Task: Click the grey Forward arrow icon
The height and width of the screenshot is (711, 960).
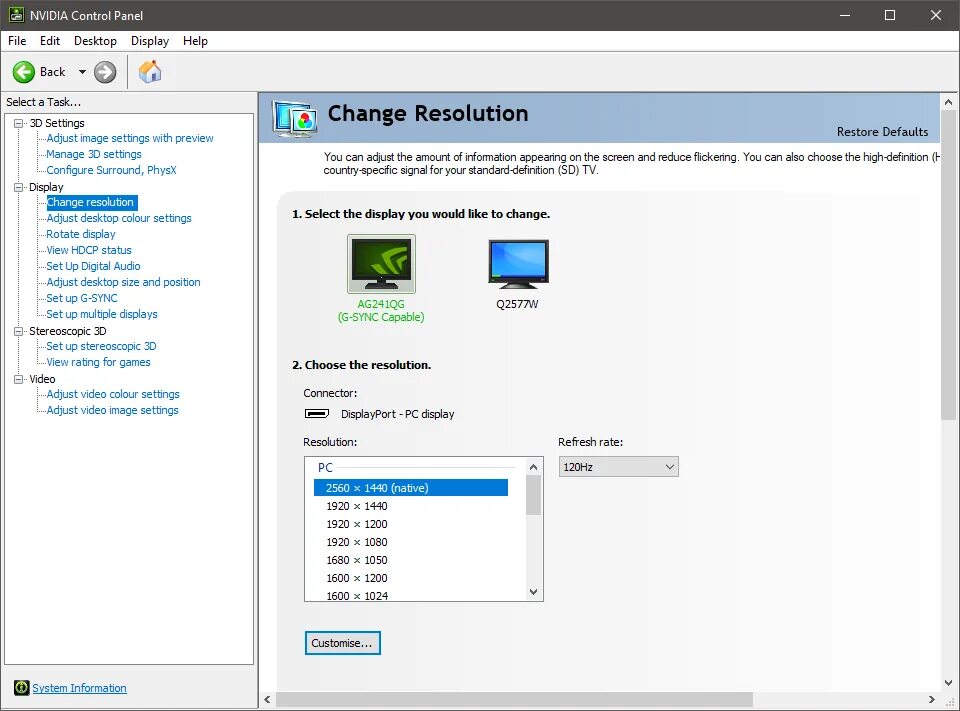Action: [x=105, y=72]
